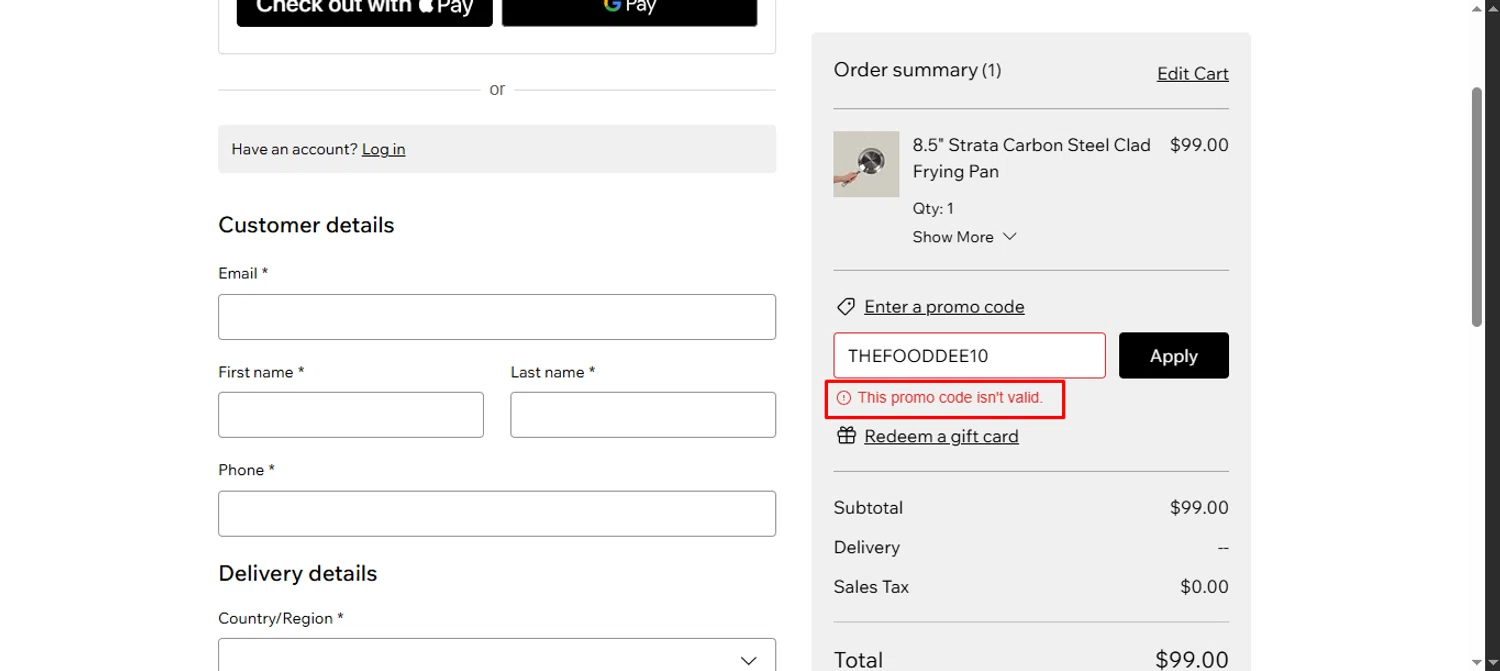1500x671 pixels.
Task: Expand Show More chevron under frying pan
Action: pyautogui.click(x=1009, y=237)
